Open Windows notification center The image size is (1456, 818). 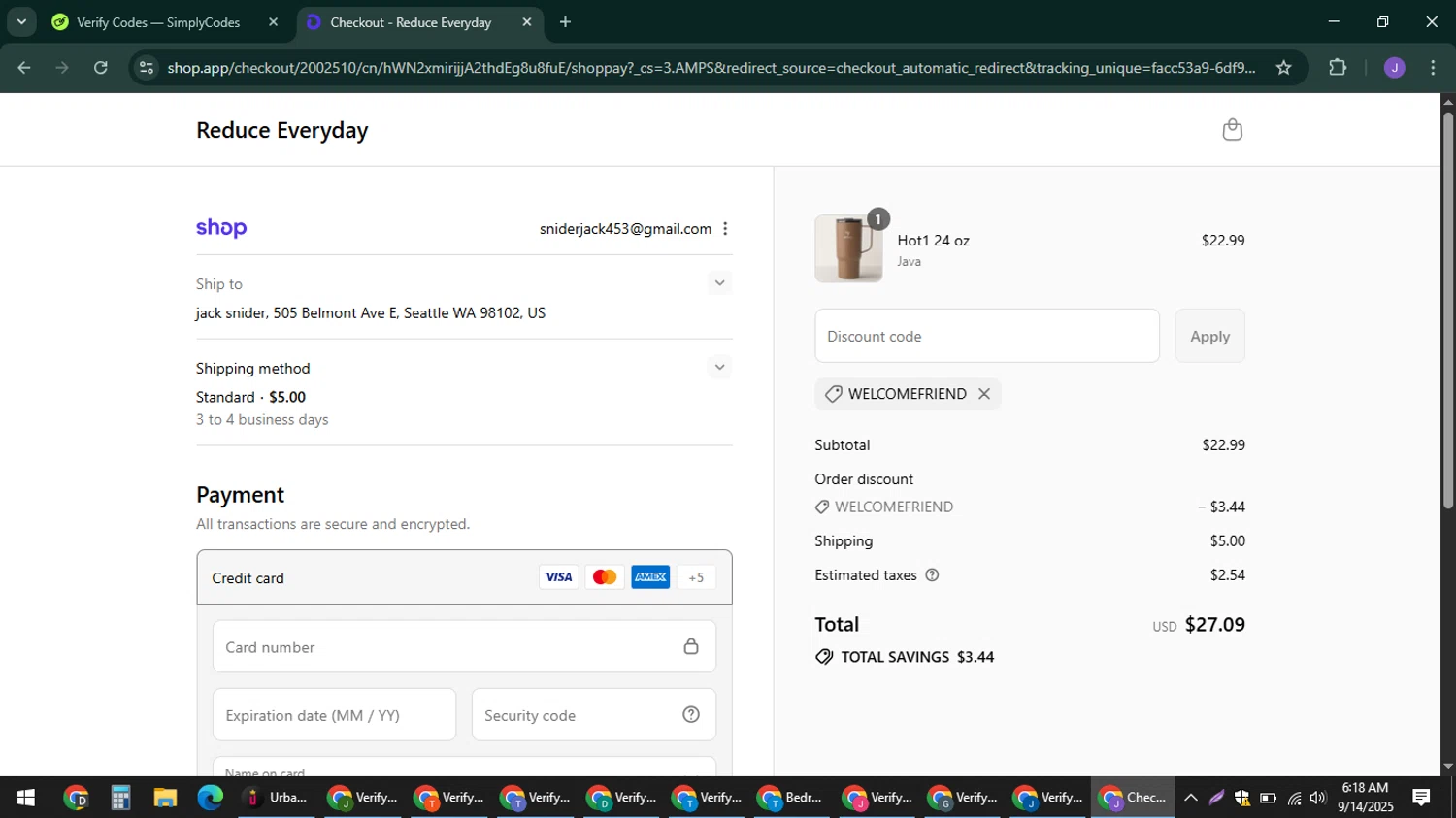coord(1421,798)
